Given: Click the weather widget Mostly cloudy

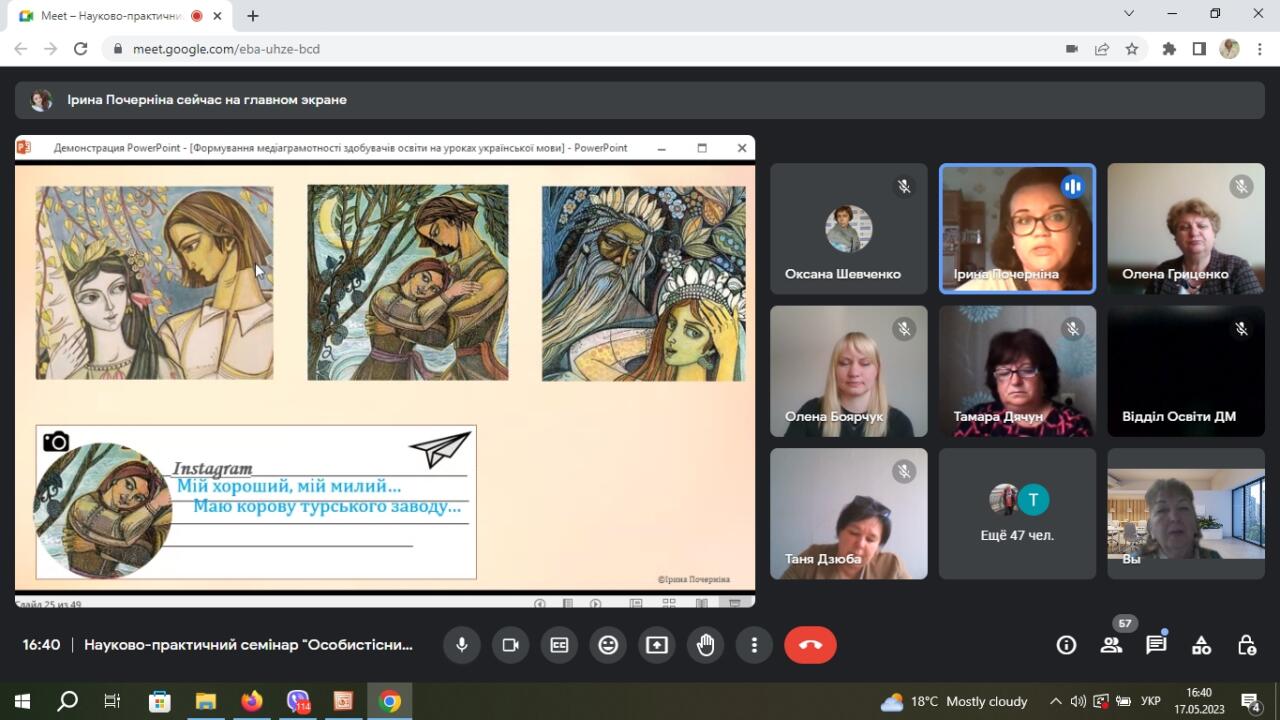Looking at the screenshot, I should 954,701.
